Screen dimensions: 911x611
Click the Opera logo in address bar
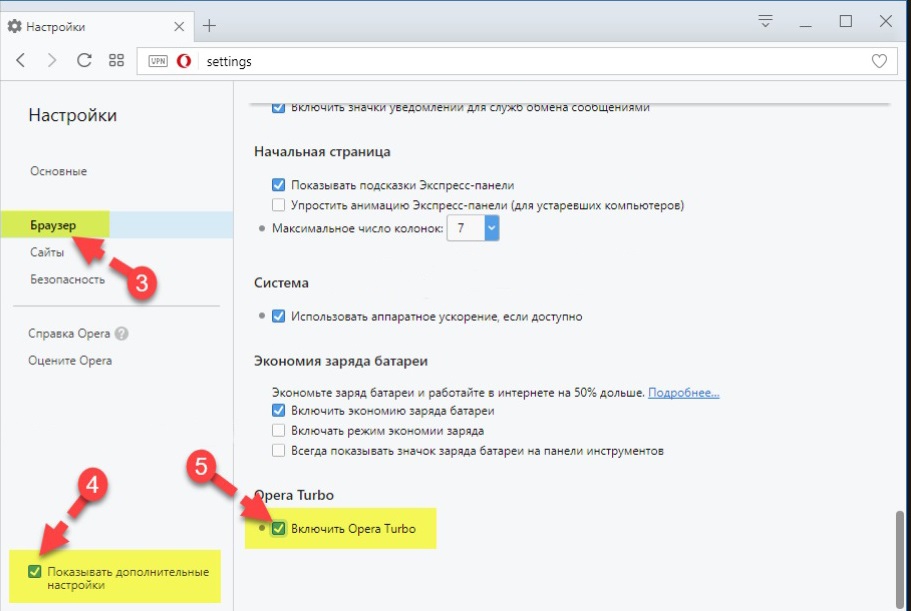184,61
